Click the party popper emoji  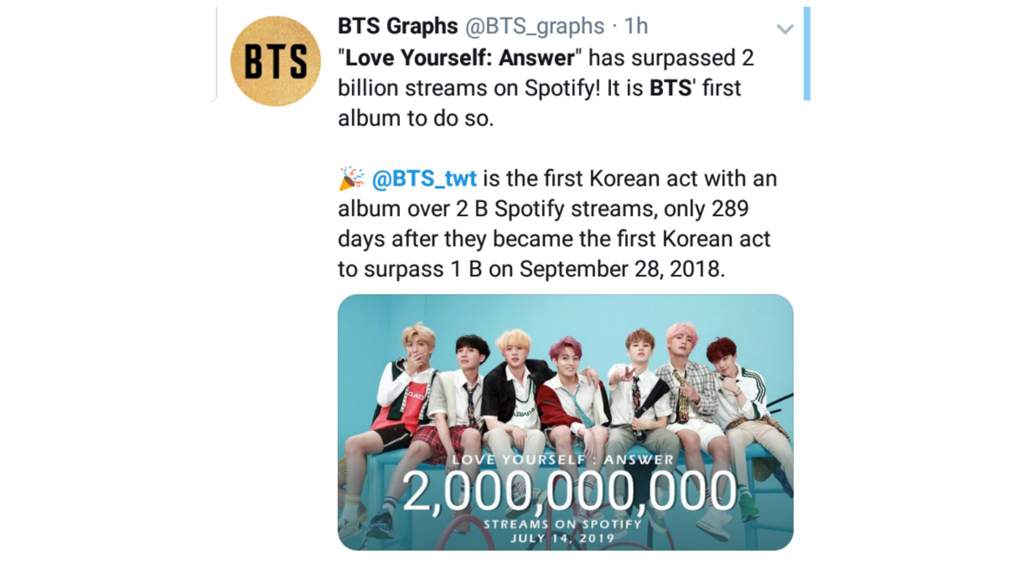351,178
